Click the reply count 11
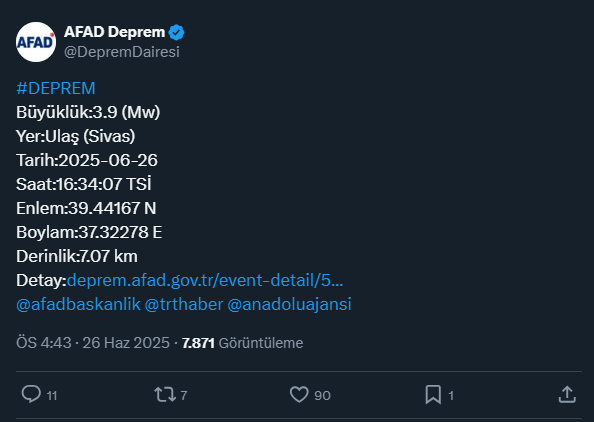 tap(52, 395)
